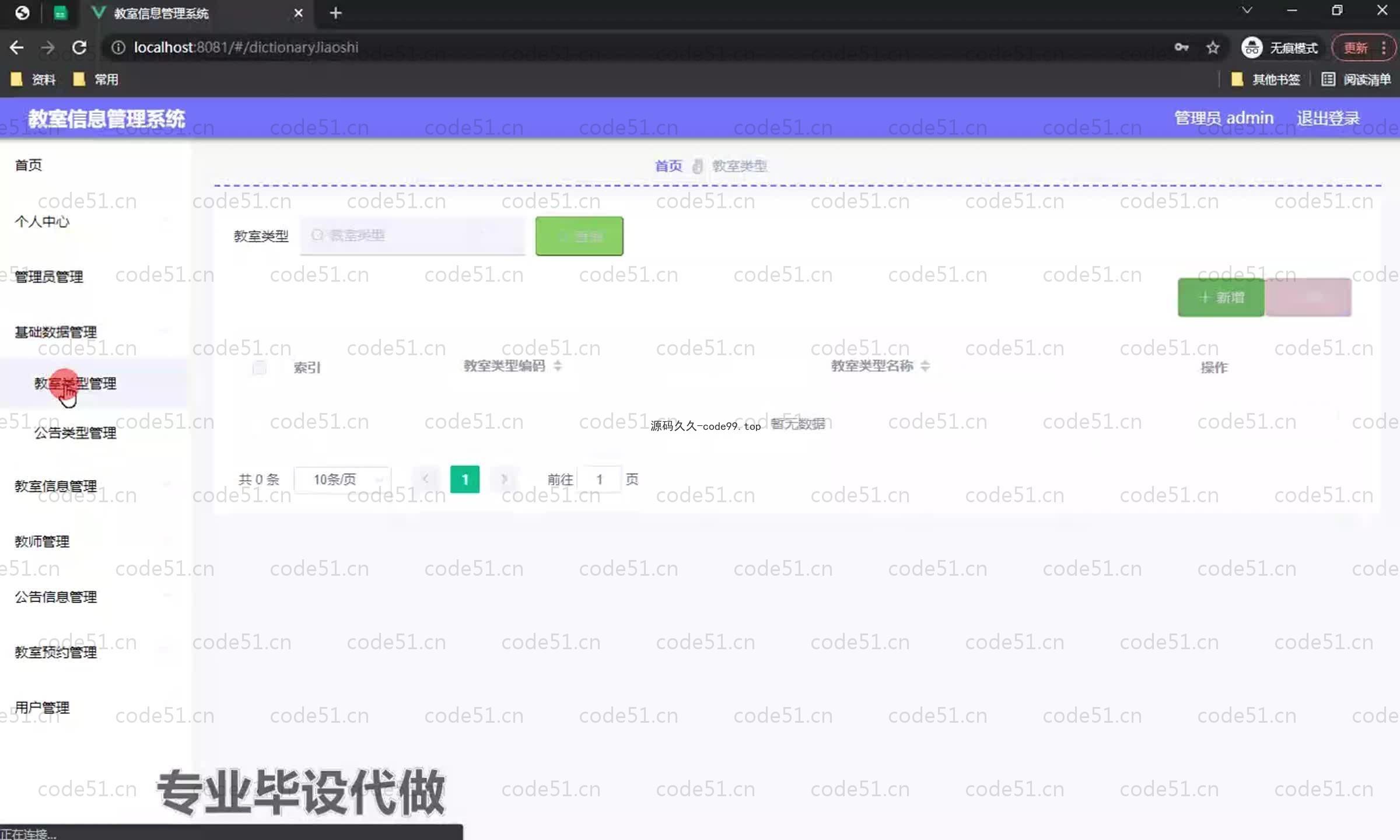This screenshot has width=1400, height=840.
Task: Focus the 教室类型 search input
Action: pyautogui.click(x=413, y=236)
